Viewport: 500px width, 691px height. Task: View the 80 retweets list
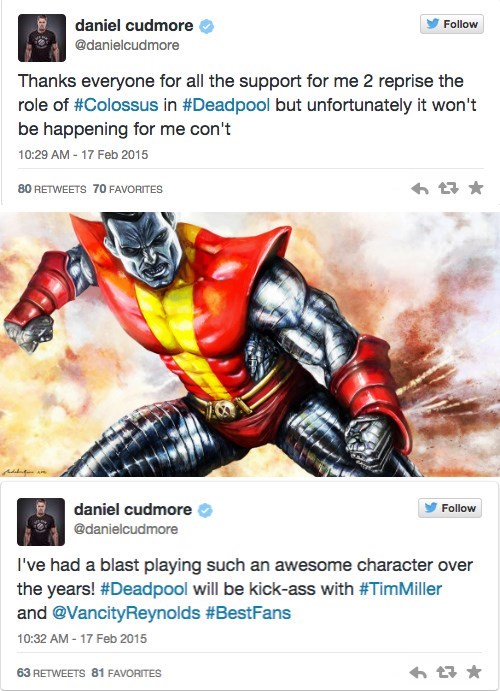tap(52, 189)
